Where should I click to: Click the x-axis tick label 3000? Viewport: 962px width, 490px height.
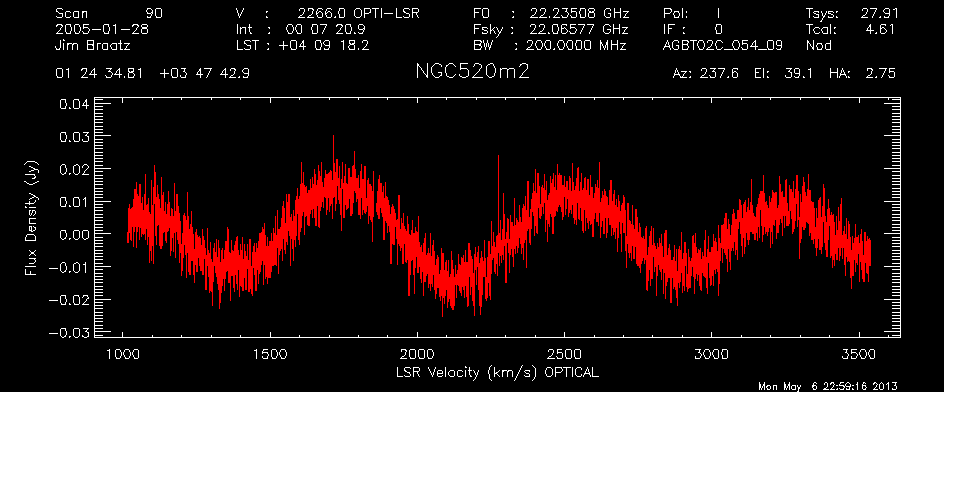(x=711, y=354)
